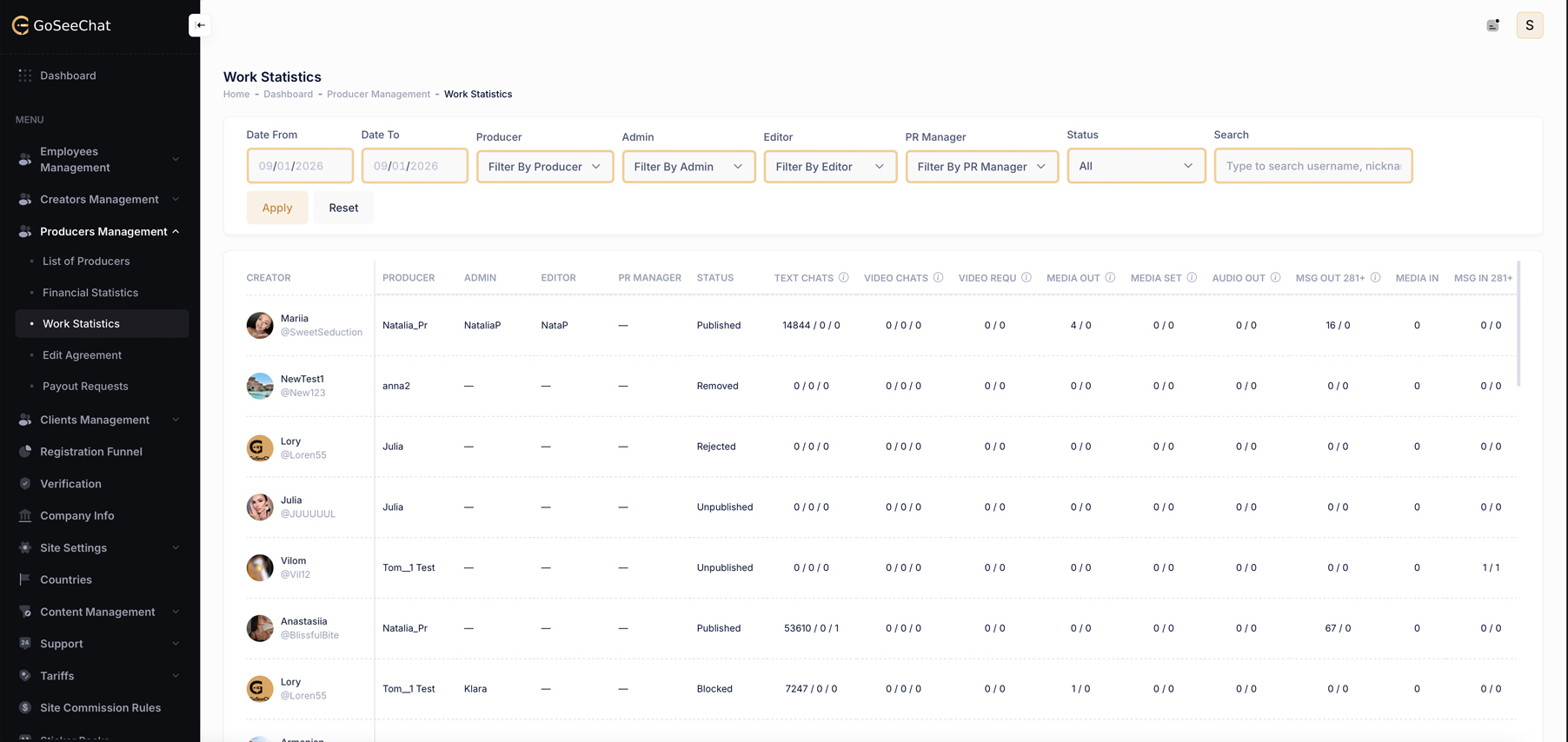Open Anastasiia's creator avatar
Screen dimensions: 1568x742
coord(260,628)
